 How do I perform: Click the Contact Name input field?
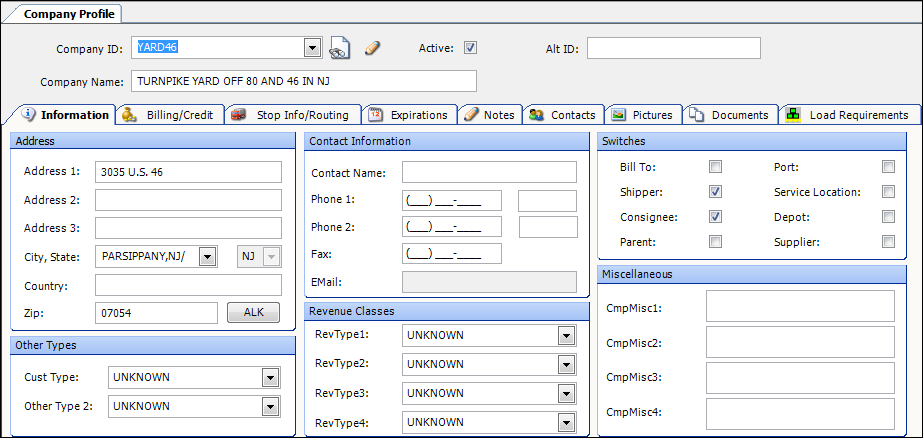tap(489, 173)
